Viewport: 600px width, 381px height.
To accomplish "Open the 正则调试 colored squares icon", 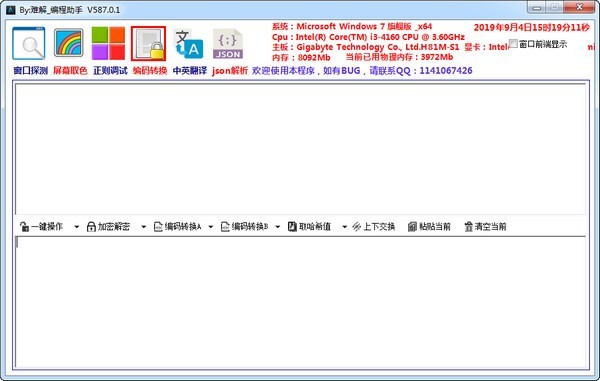I will pyautogui.click(x=108, y=43).
